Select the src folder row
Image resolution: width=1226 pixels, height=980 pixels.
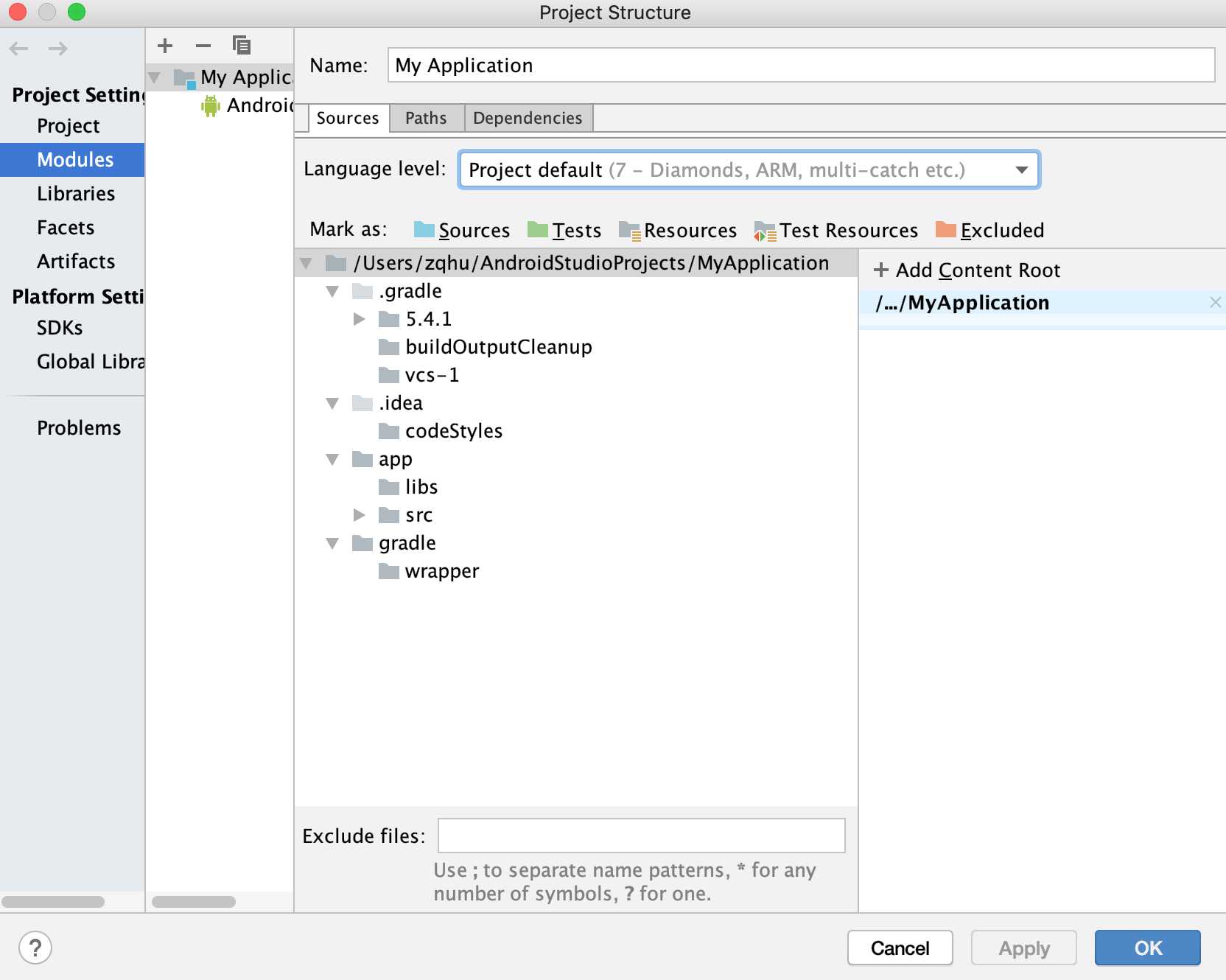pos(576,515)
